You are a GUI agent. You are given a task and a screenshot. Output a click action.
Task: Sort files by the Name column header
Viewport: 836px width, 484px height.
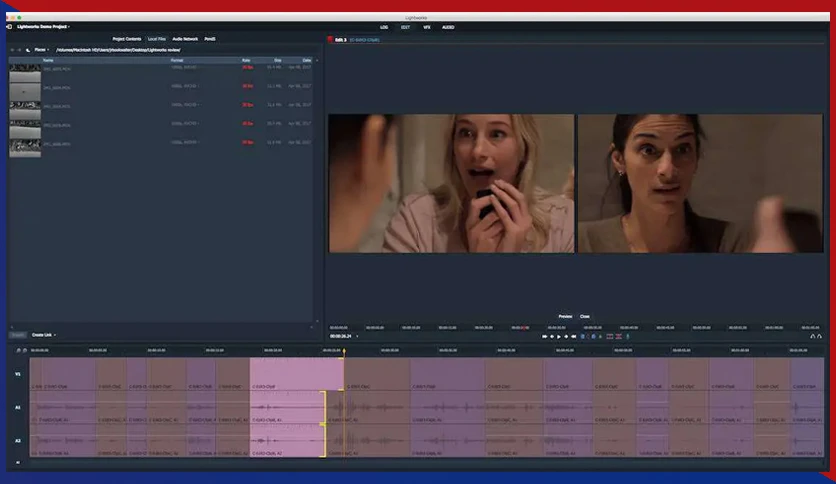click(x=48, y=60)
